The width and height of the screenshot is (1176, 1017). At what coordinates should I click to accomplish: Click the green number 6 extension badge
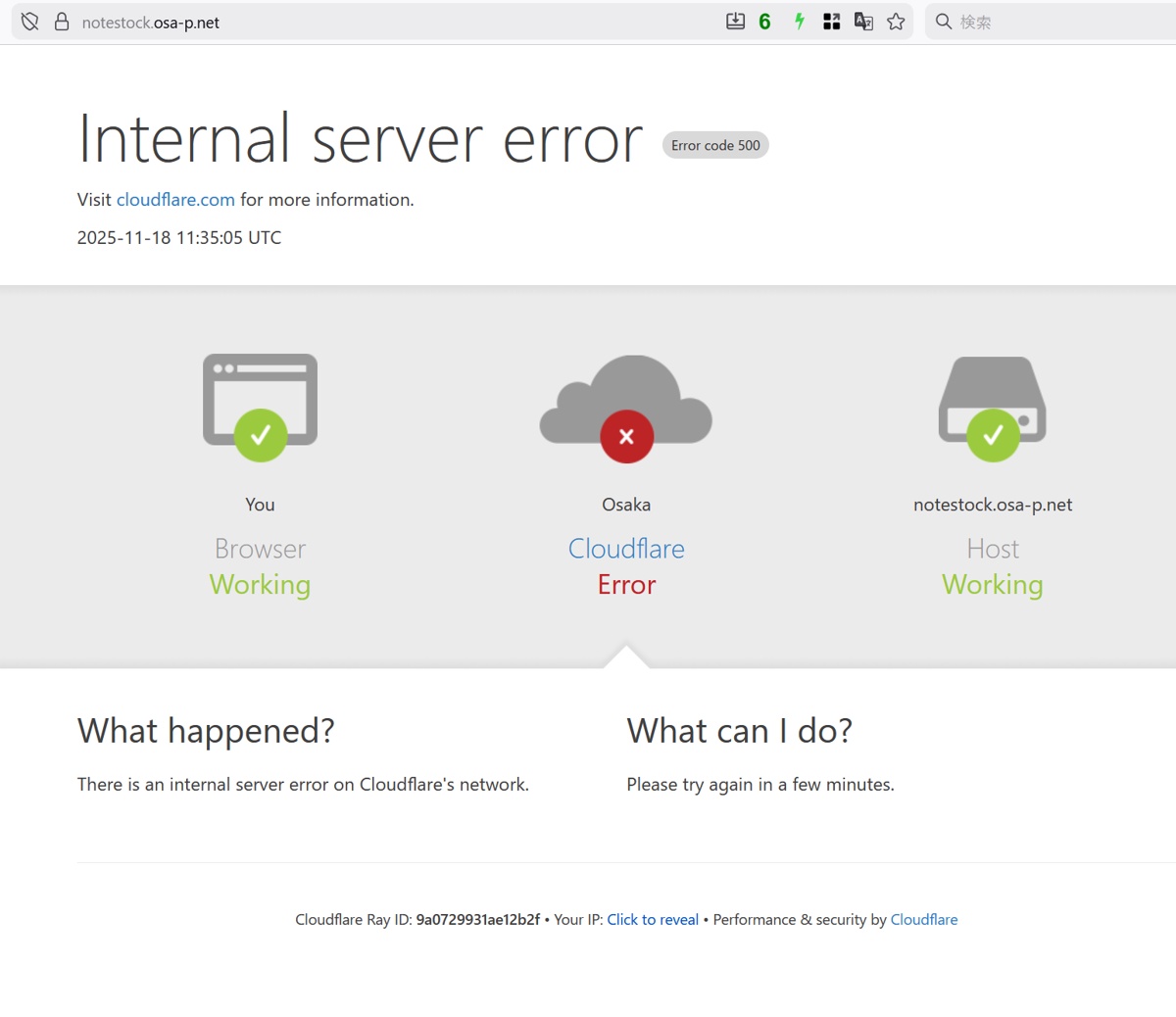click(764, 22)
